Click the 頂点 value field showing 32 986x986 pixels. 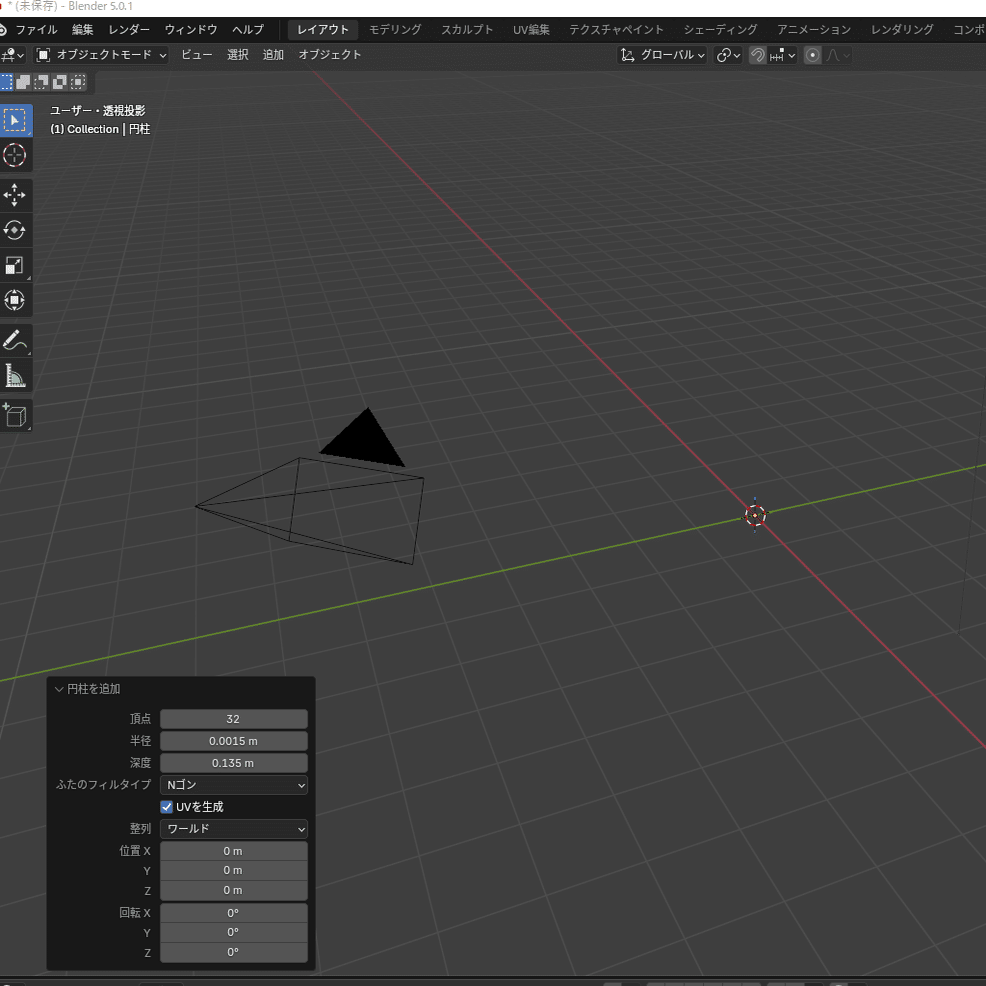click(x=234, y=719)
